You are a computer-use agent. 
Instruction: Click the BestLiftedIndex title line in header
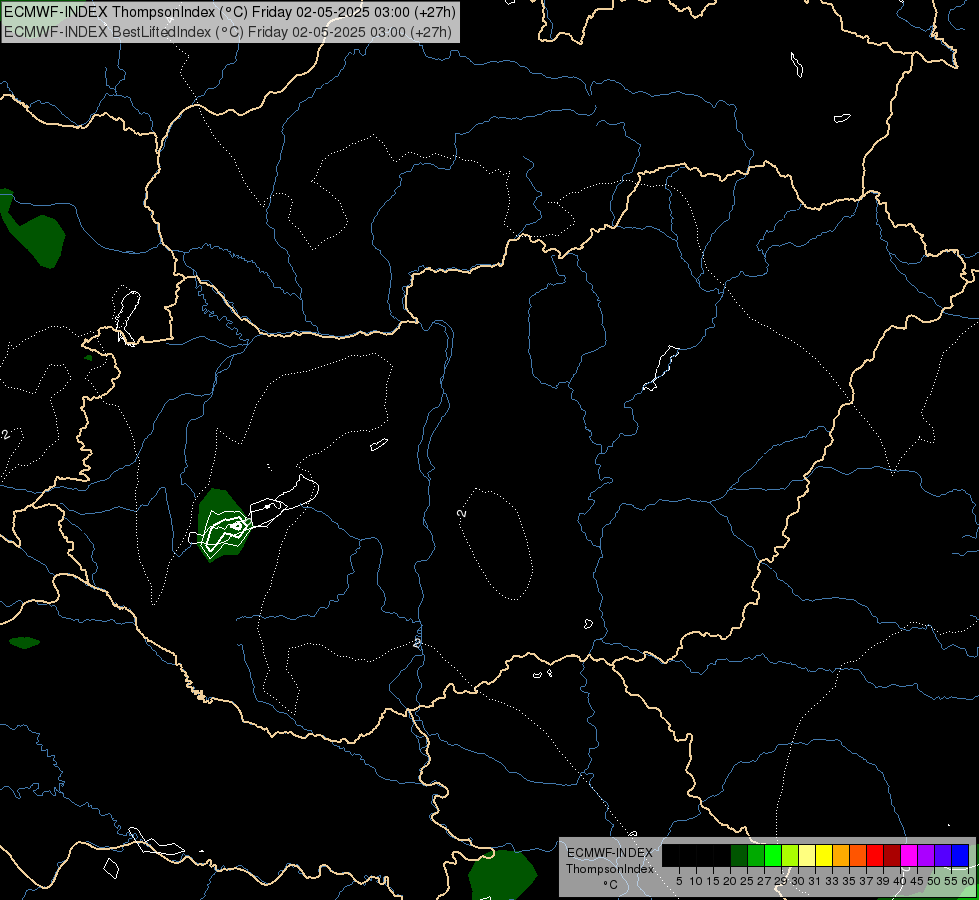(x=228, y=31)
